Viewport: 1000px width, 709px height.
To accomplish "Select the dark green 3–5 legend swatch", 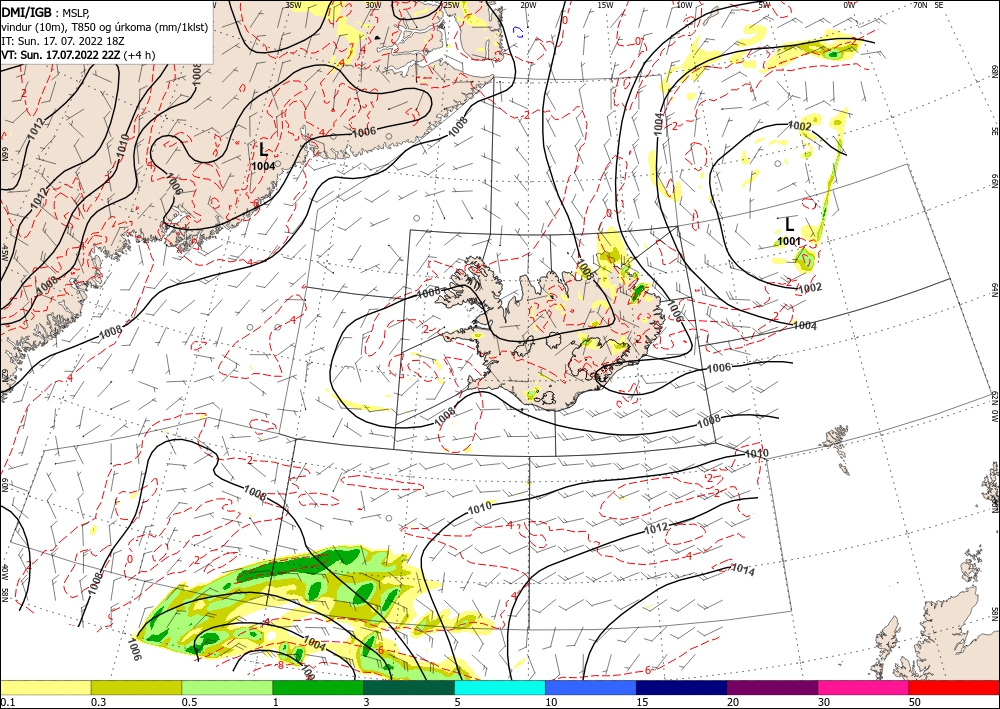I will (x=409, y=687).
